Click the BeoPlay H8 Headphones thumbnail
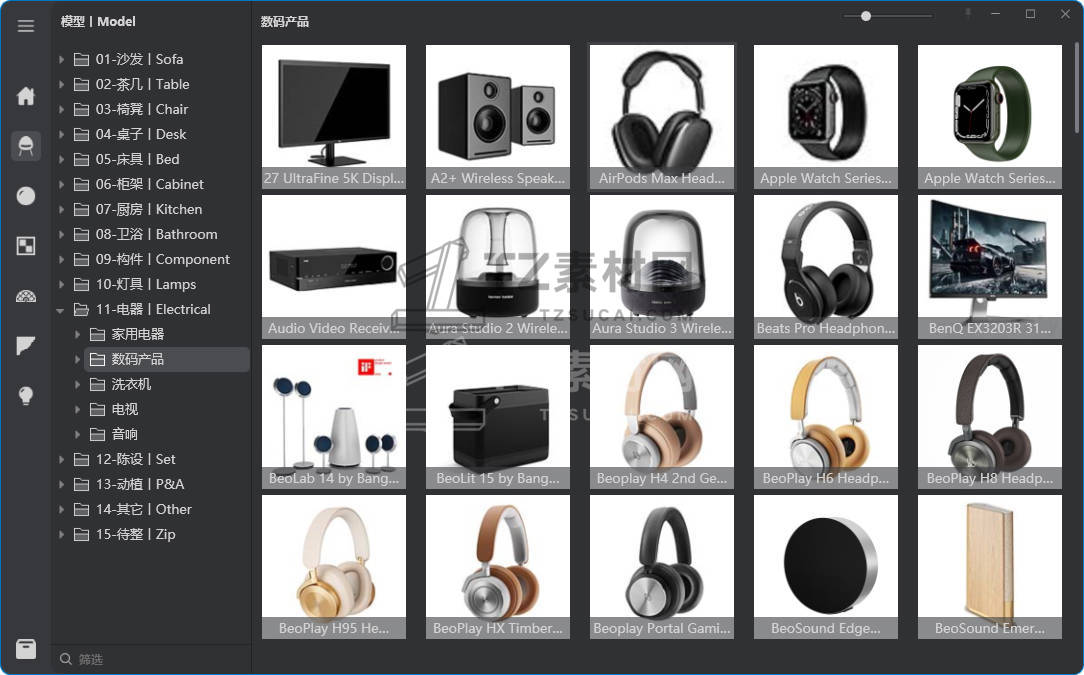The width and height of the screenshot is (1084, 675). [989, 417]
